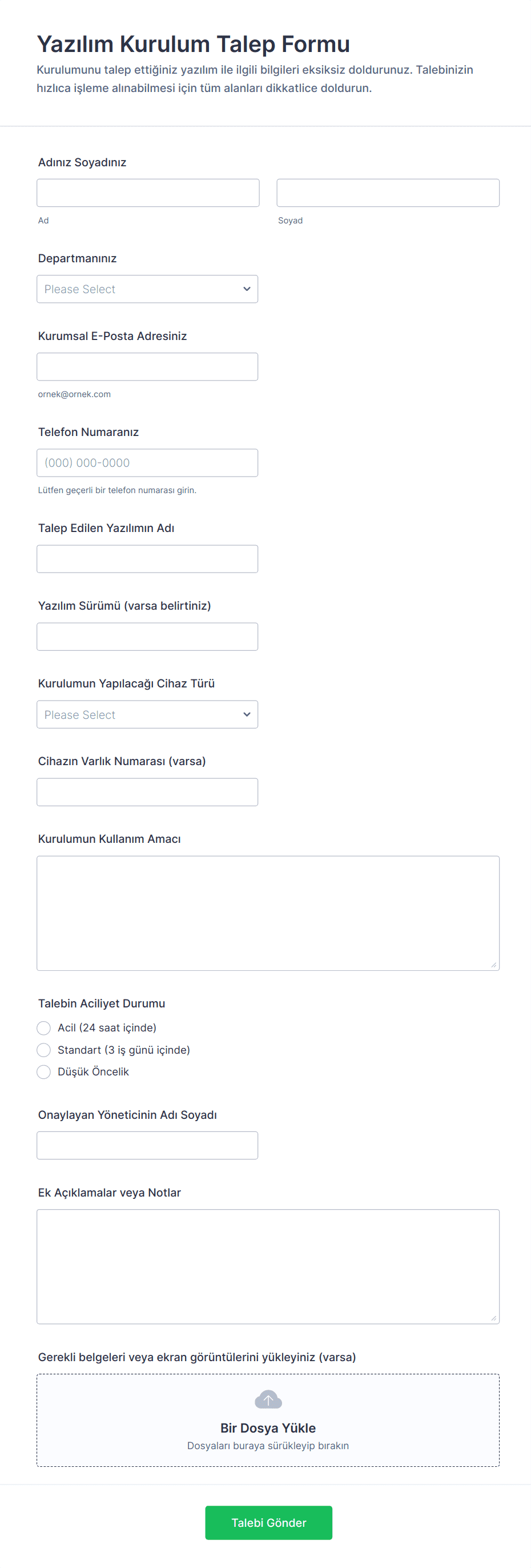Focus the Ad first name field
The height and width of the screenshot is (1568, 531).
click(x=148, y=193)
